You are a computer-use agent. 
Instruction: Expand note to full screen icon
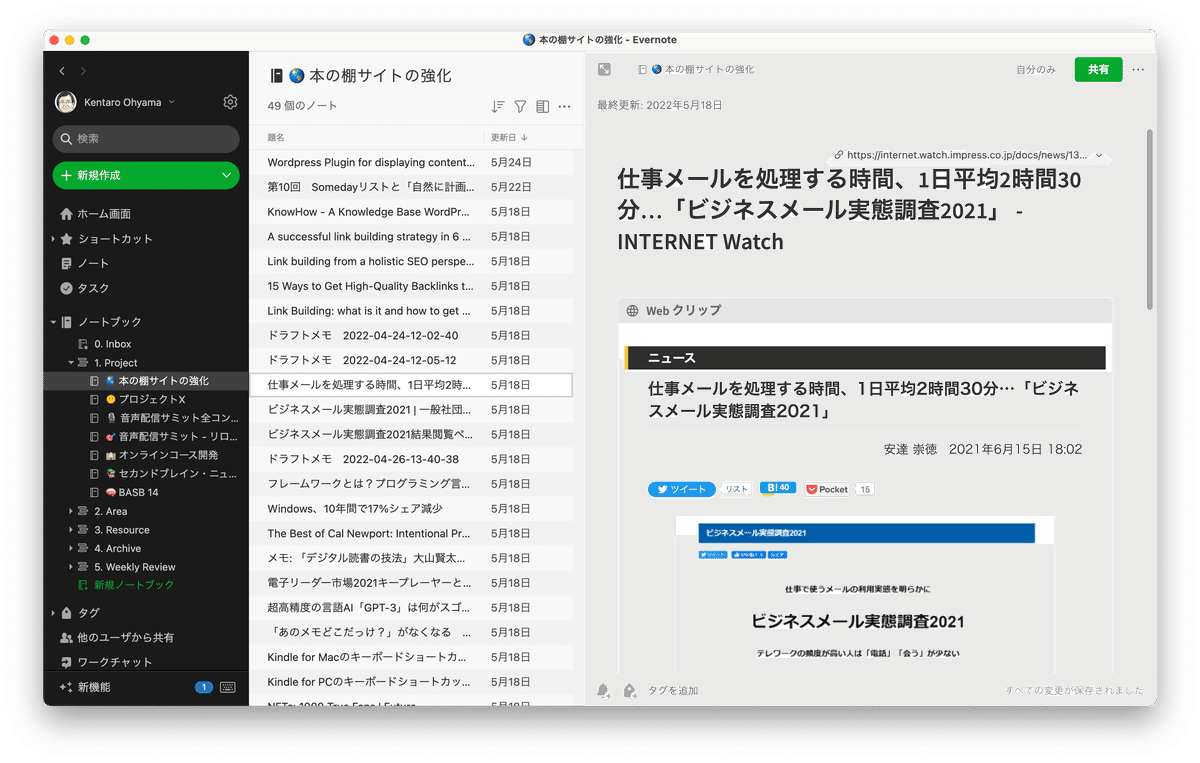click(x=604, y=69)
